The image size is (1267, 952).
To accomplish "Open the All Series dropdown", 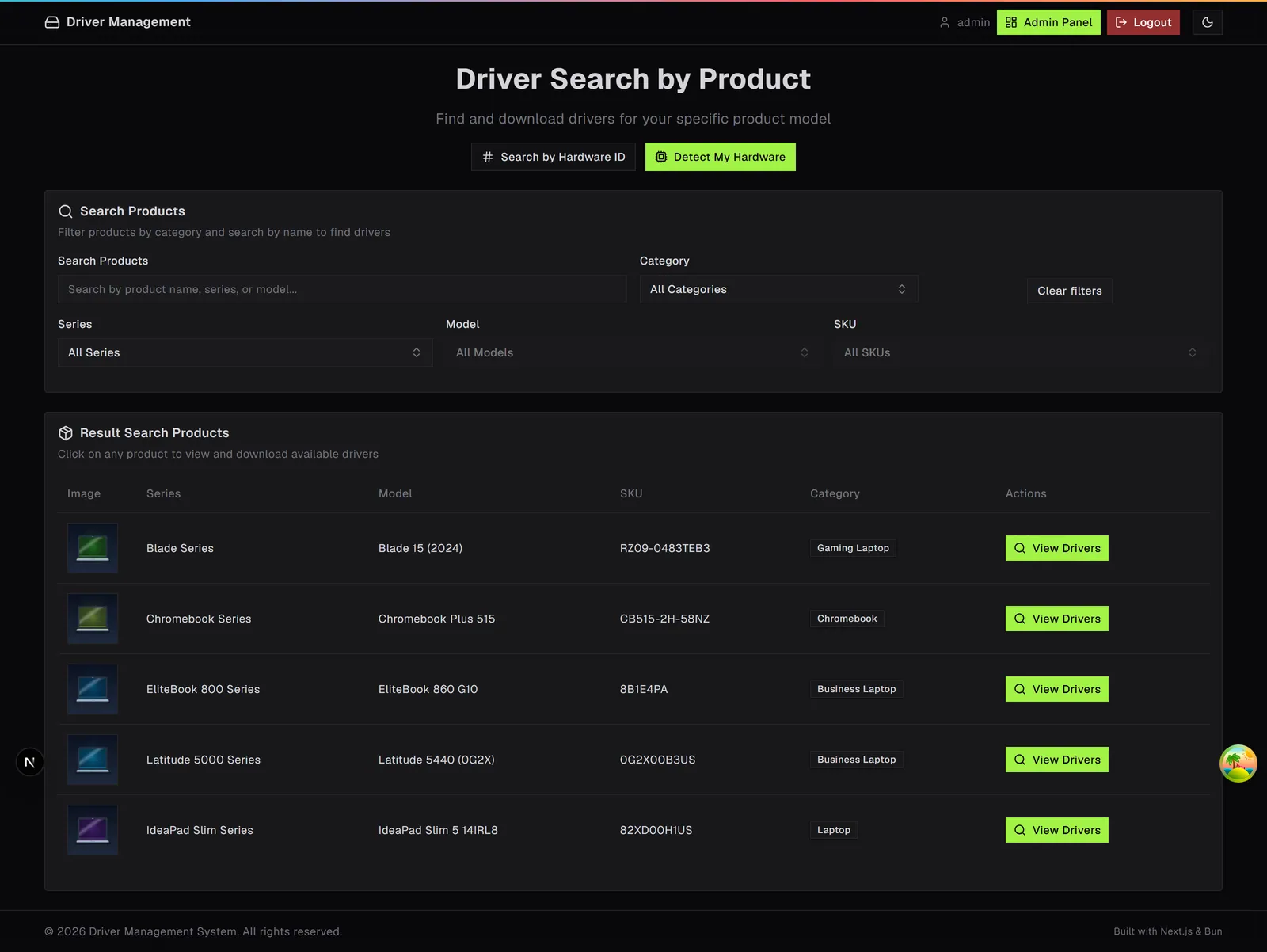I will pyautogui.click(x=245, y=352).
